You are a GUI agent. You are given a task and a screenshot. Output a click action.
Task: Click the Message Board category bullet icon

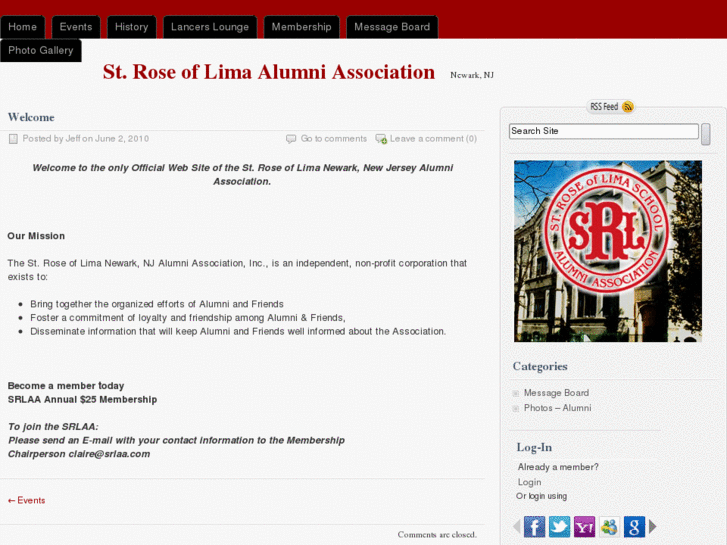[x=516, y=394]
